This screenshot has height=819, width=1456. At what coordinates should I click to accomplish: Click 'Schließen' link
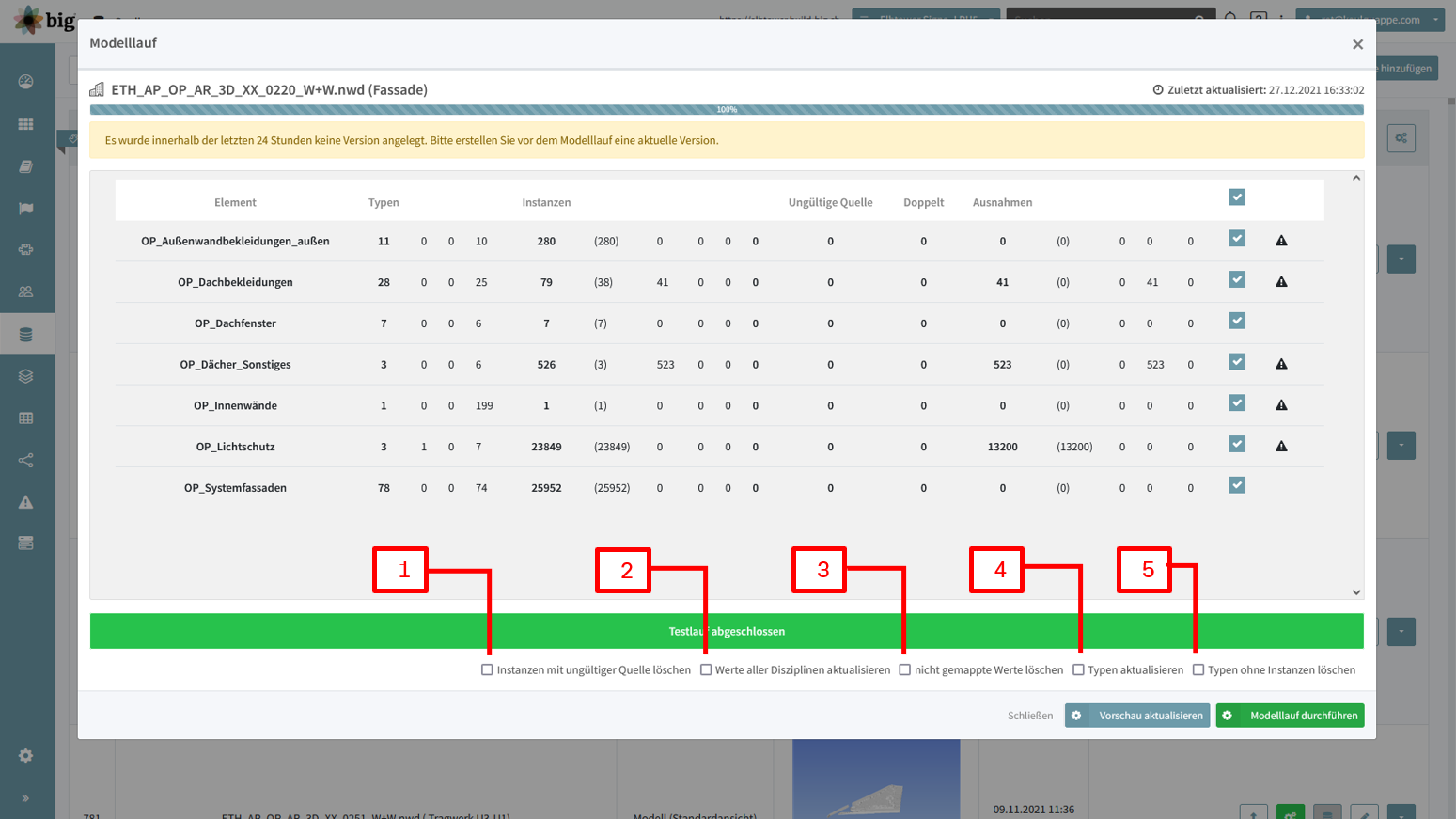coord(1030,716)
